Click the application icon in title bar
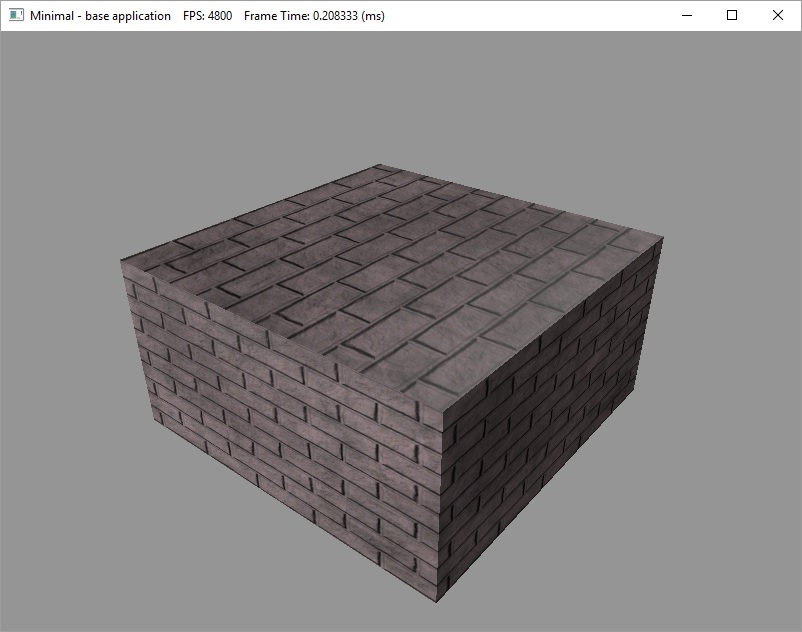 [x=16, y=16]
